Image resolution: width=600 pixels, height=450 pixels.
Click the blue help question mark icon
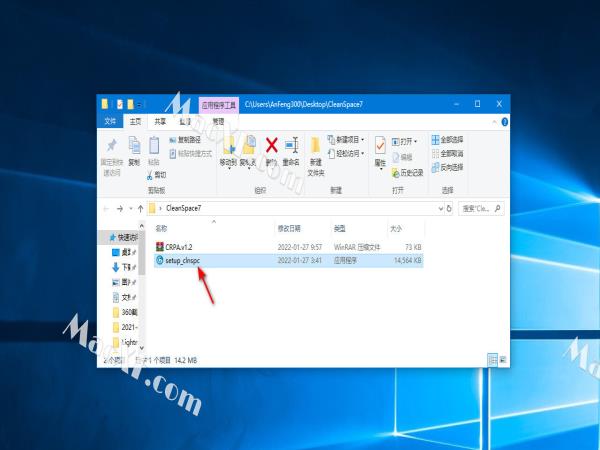tap(505, 122)
